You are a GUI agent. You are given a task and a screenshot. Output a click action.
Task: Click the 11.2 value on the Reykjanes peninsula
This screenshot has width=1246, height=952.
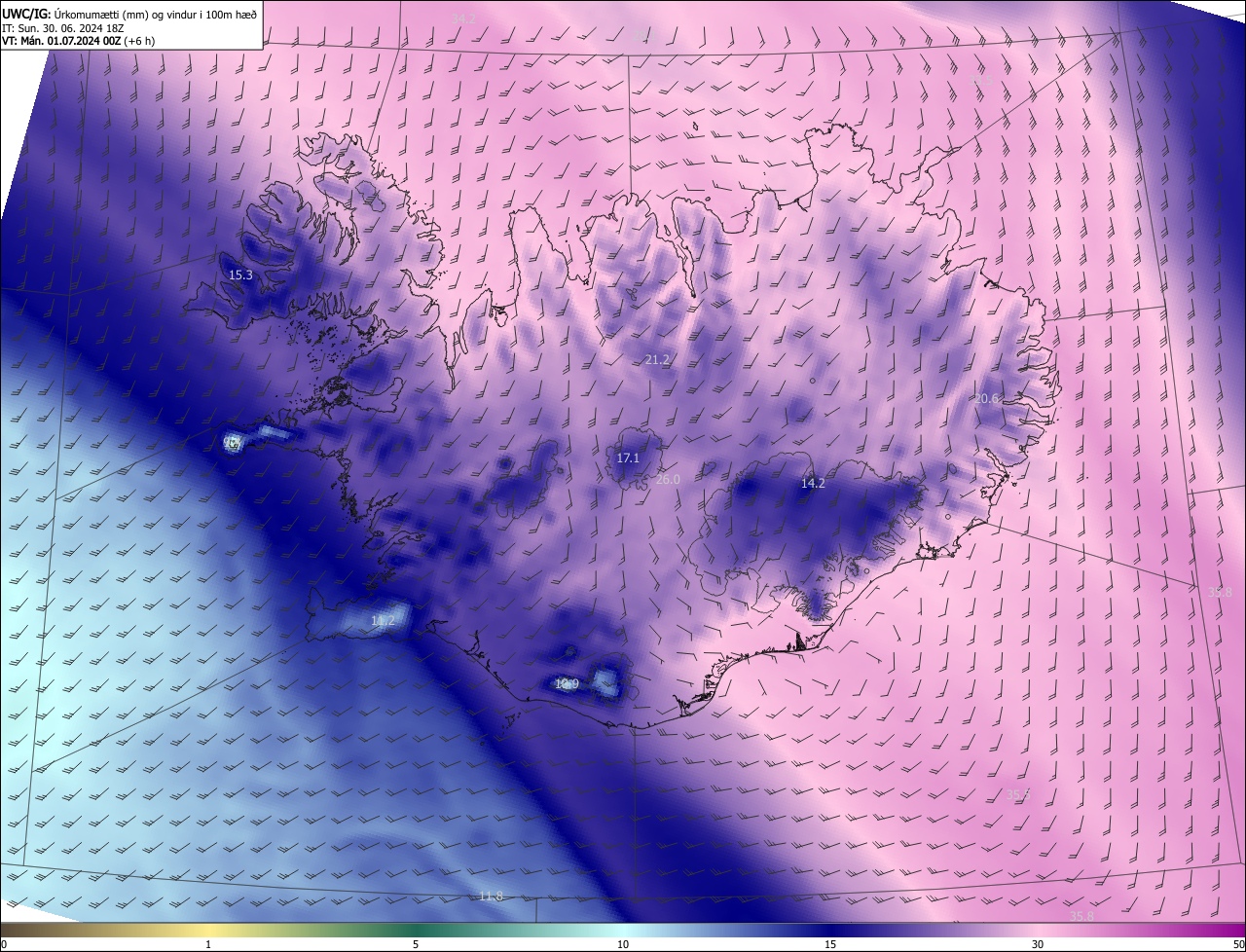[x=383, y=621]
